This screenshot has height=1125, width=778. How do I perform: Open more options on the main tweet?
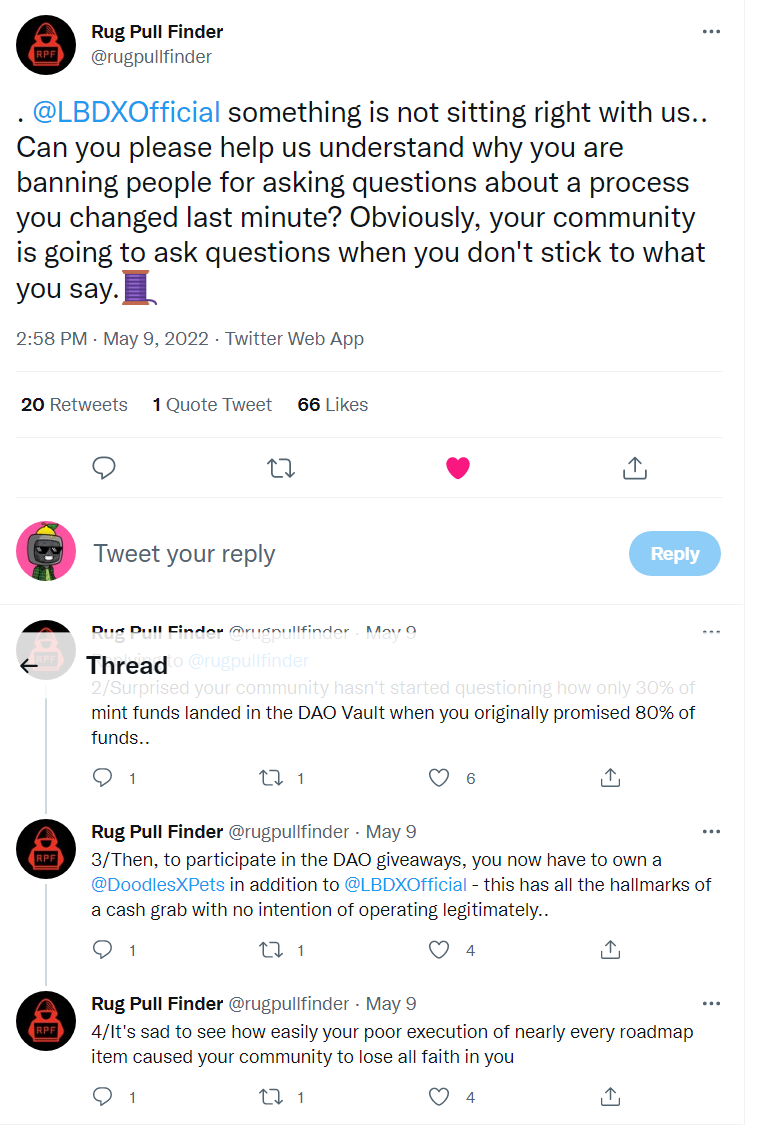click(x=711, y=32)
